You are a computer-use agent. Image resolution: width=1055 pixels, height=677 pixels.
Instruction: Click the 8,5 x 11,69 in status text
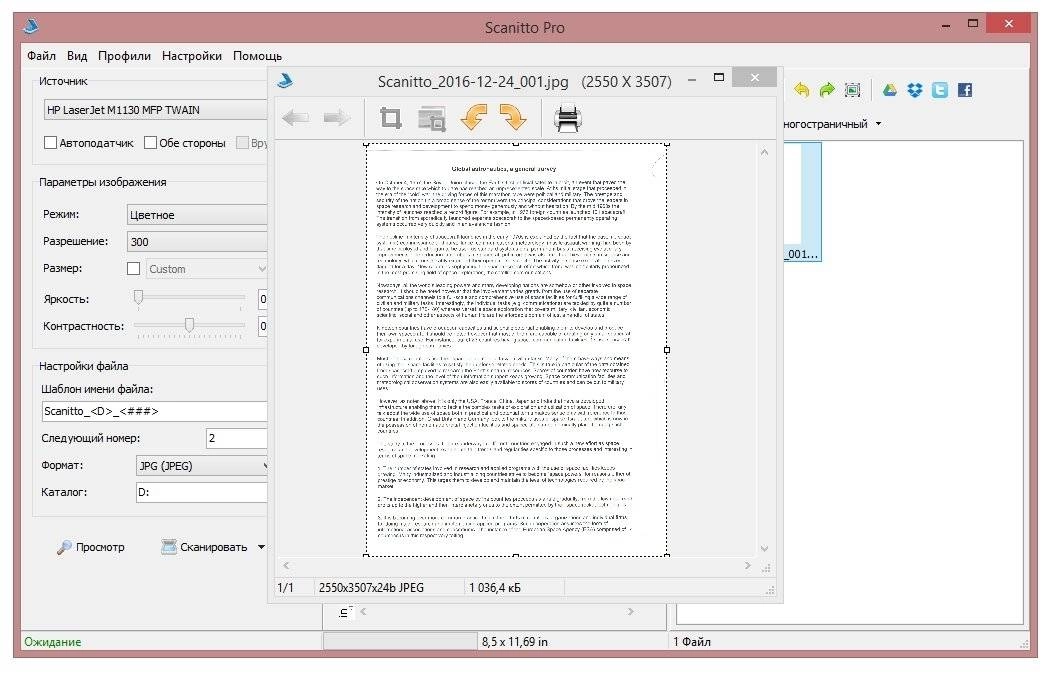click(515, 642)
